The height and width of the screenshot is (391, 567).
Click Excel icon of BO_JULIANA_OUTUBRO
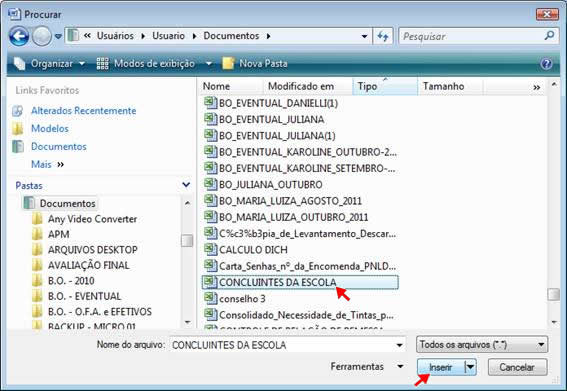click(x=210, y=184)
